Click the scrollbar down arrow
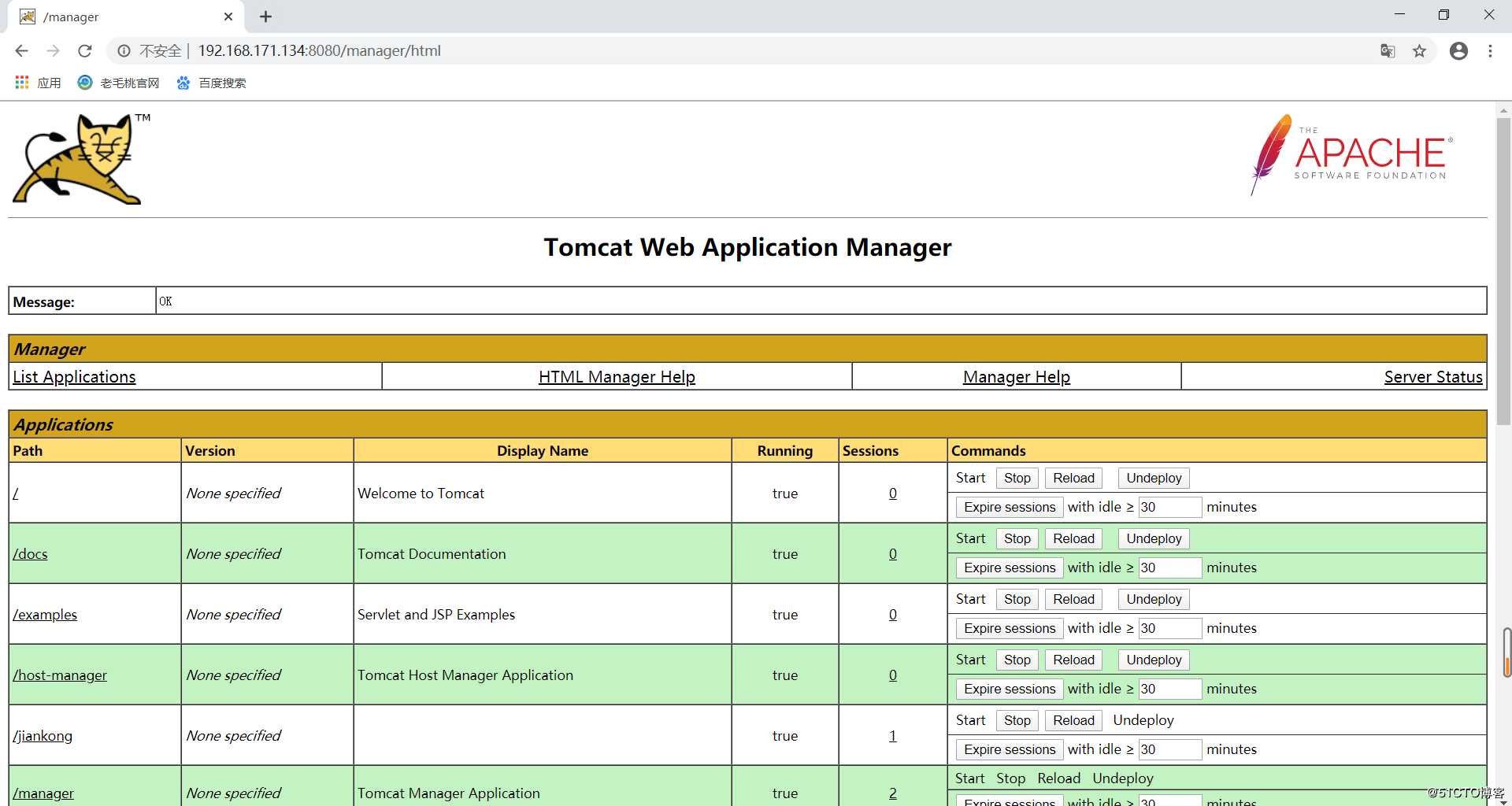The height and width of the screenshot is (806, 1512). [x=1503, y=801]
